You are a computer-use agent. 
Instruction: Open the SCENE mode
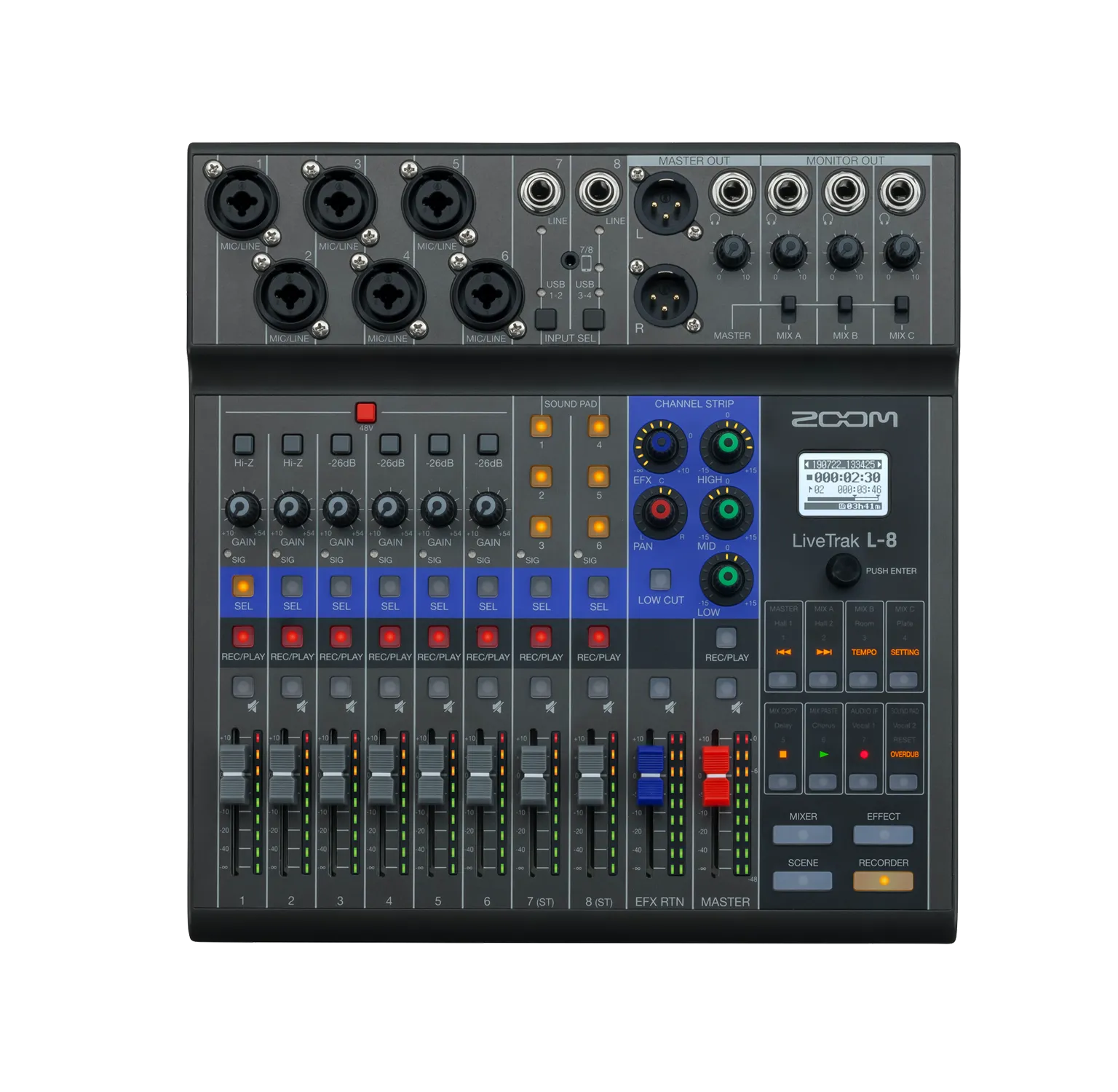[802, 881]
